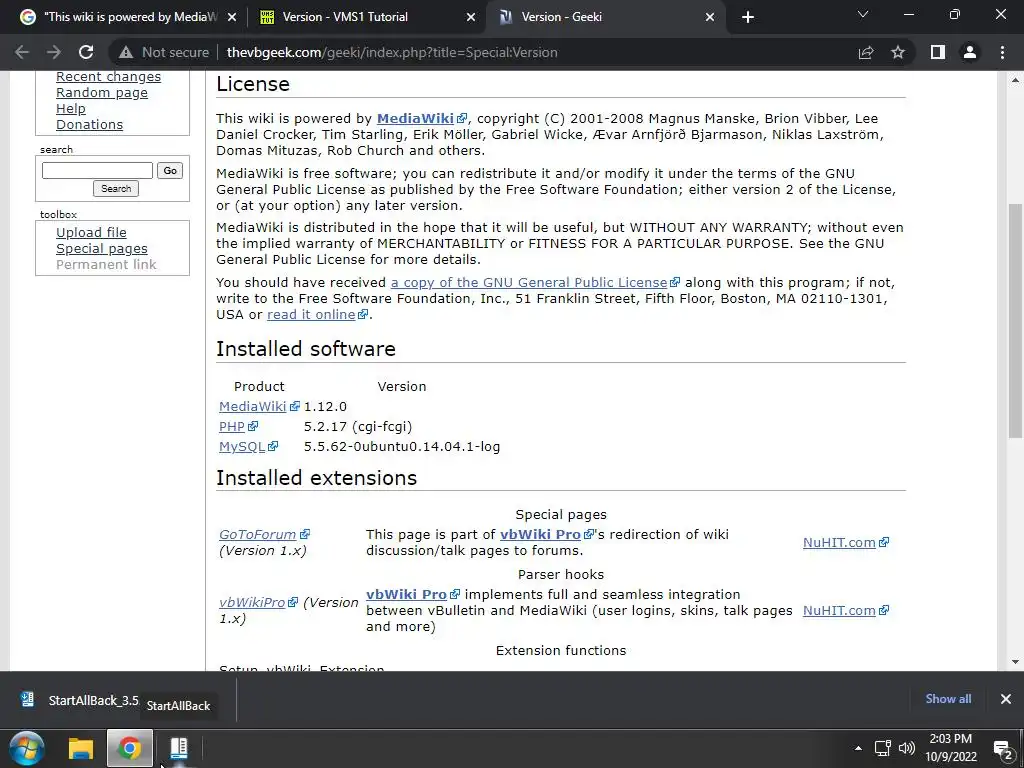Viewport: 1024px width, 768px height.
Task: Click the network tray icon
Action: (x=882, y=748)
